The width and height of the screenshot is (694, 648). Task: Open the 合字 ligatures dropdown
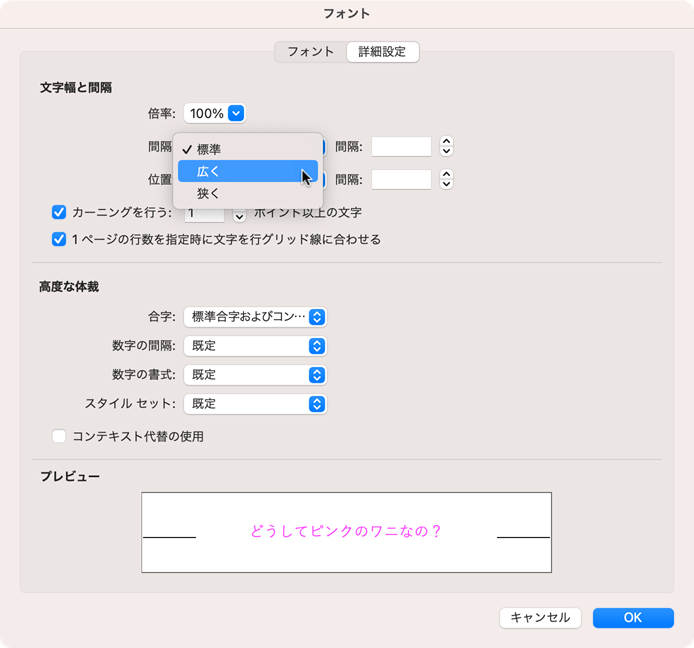[255, 317]
